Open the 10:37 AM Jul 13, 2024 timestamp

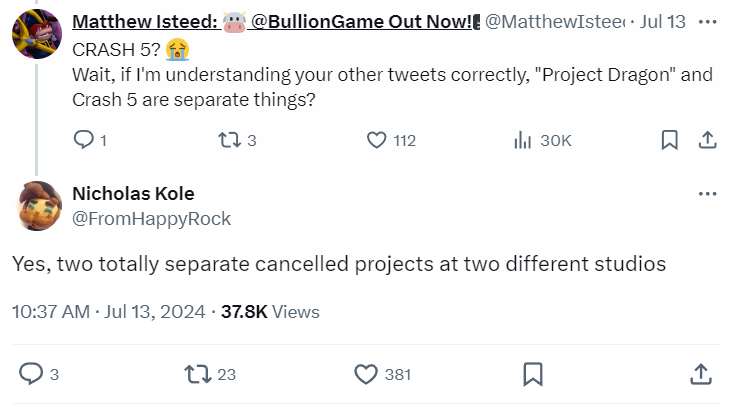tap(108, 312)
